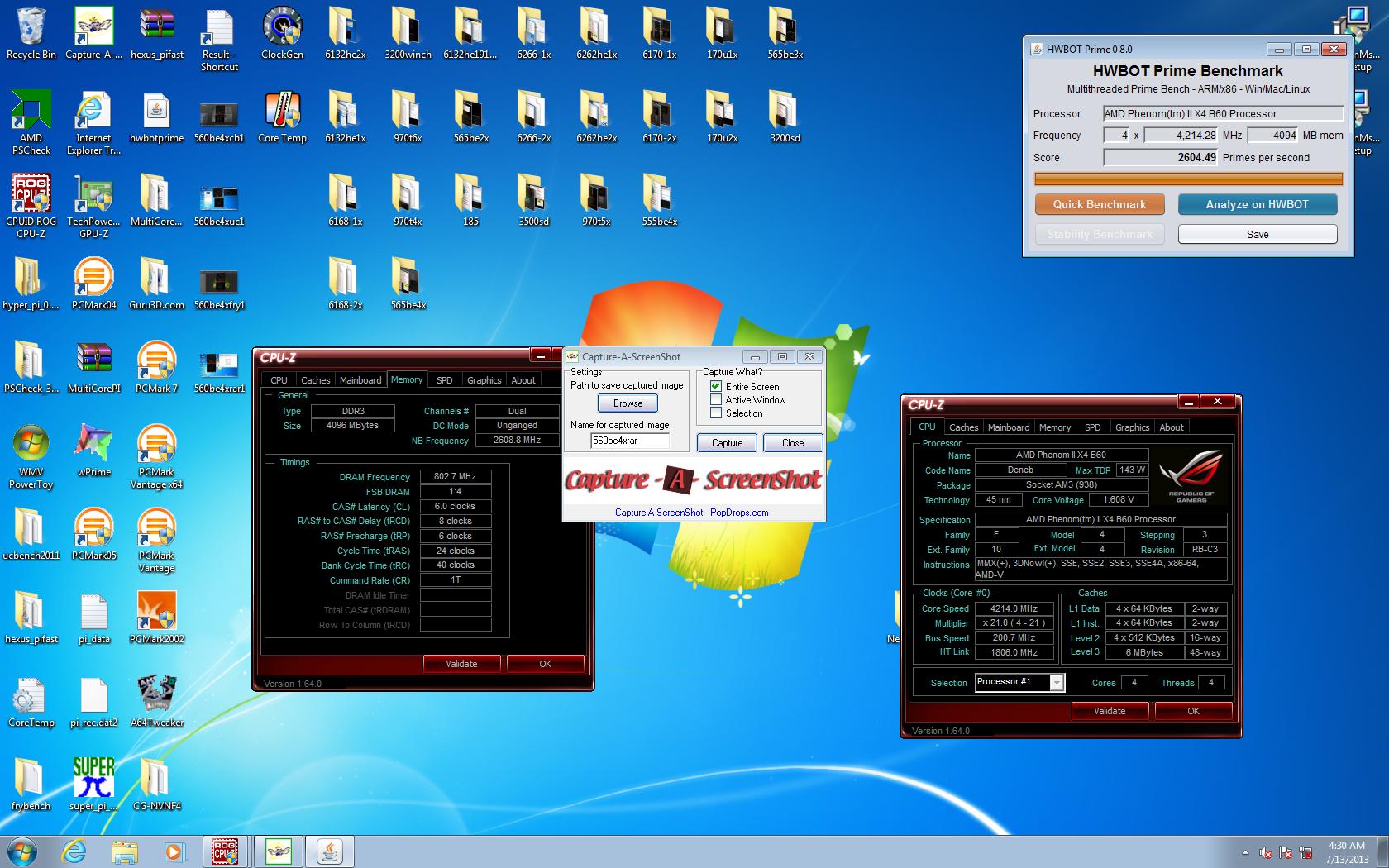Open Memory tab in right CPU-Z window

[1054, 427]
